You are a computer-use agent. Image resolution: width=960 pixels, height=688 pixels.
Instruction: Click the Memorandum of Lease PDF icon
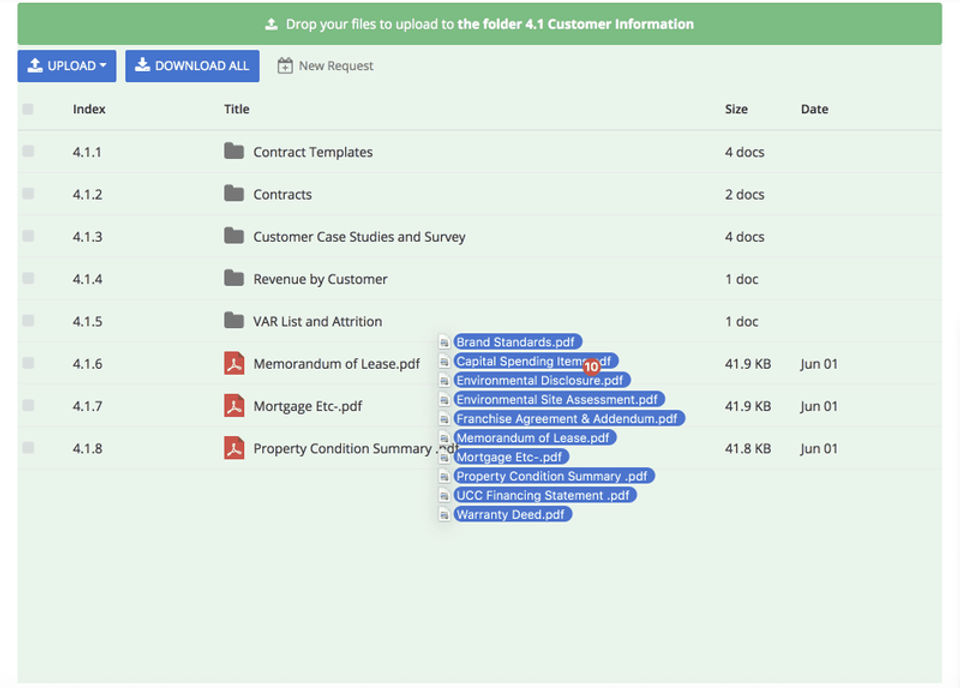(234, 364)
